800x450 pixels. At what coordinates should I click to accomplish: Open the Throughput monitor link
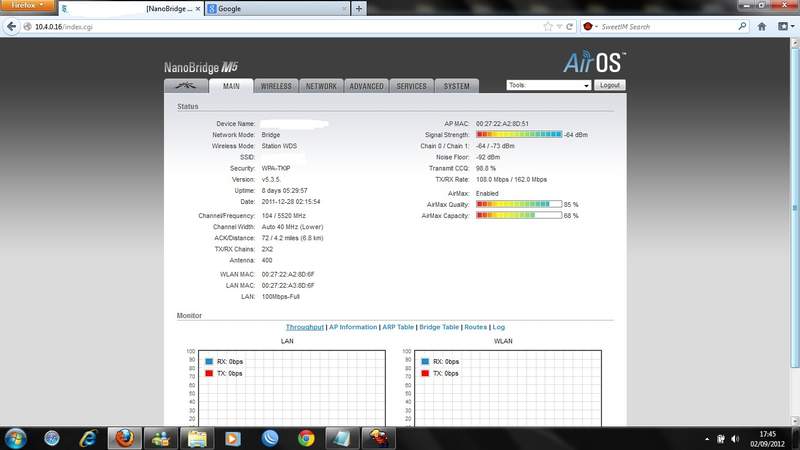[x=305, y=327]
